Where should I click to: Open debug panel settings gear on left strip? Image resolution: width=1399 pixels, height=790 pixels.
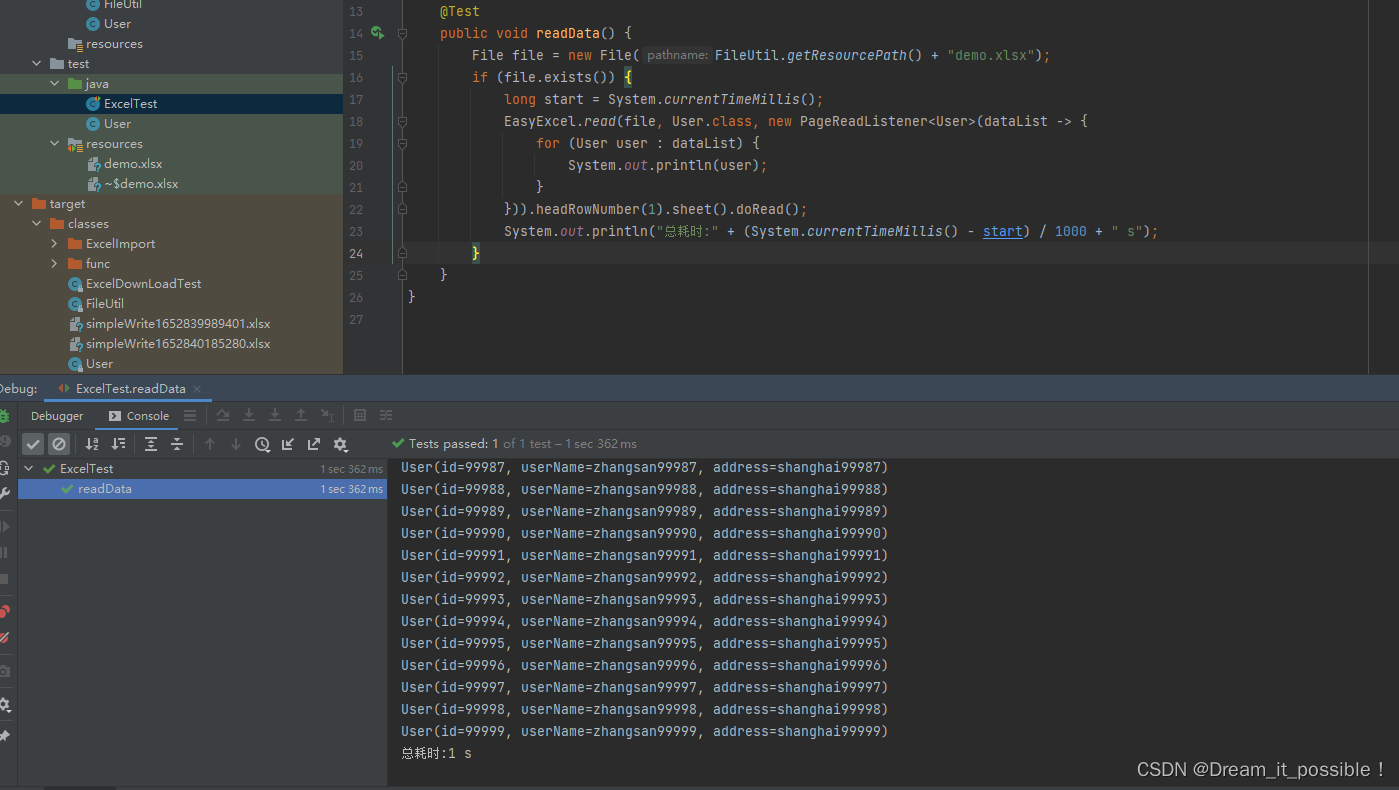[x=5, y=704]
